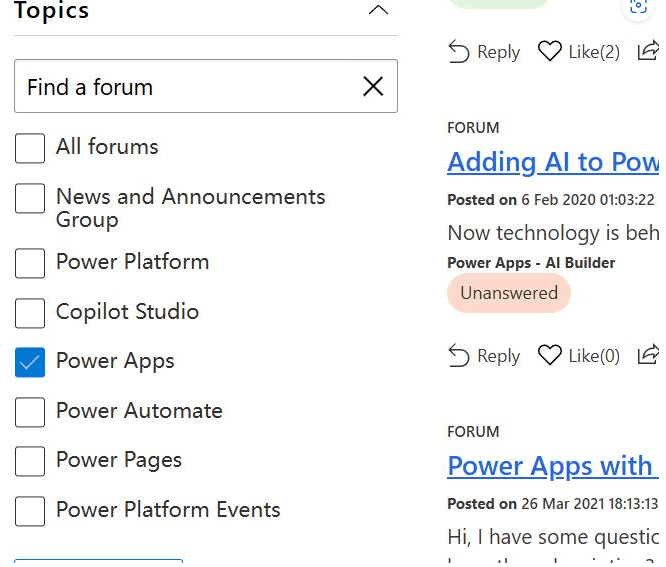The height and width of the screenshot is (567, 666).
Task: Click the Like(0) label
Action: click(x=594, y=356)
